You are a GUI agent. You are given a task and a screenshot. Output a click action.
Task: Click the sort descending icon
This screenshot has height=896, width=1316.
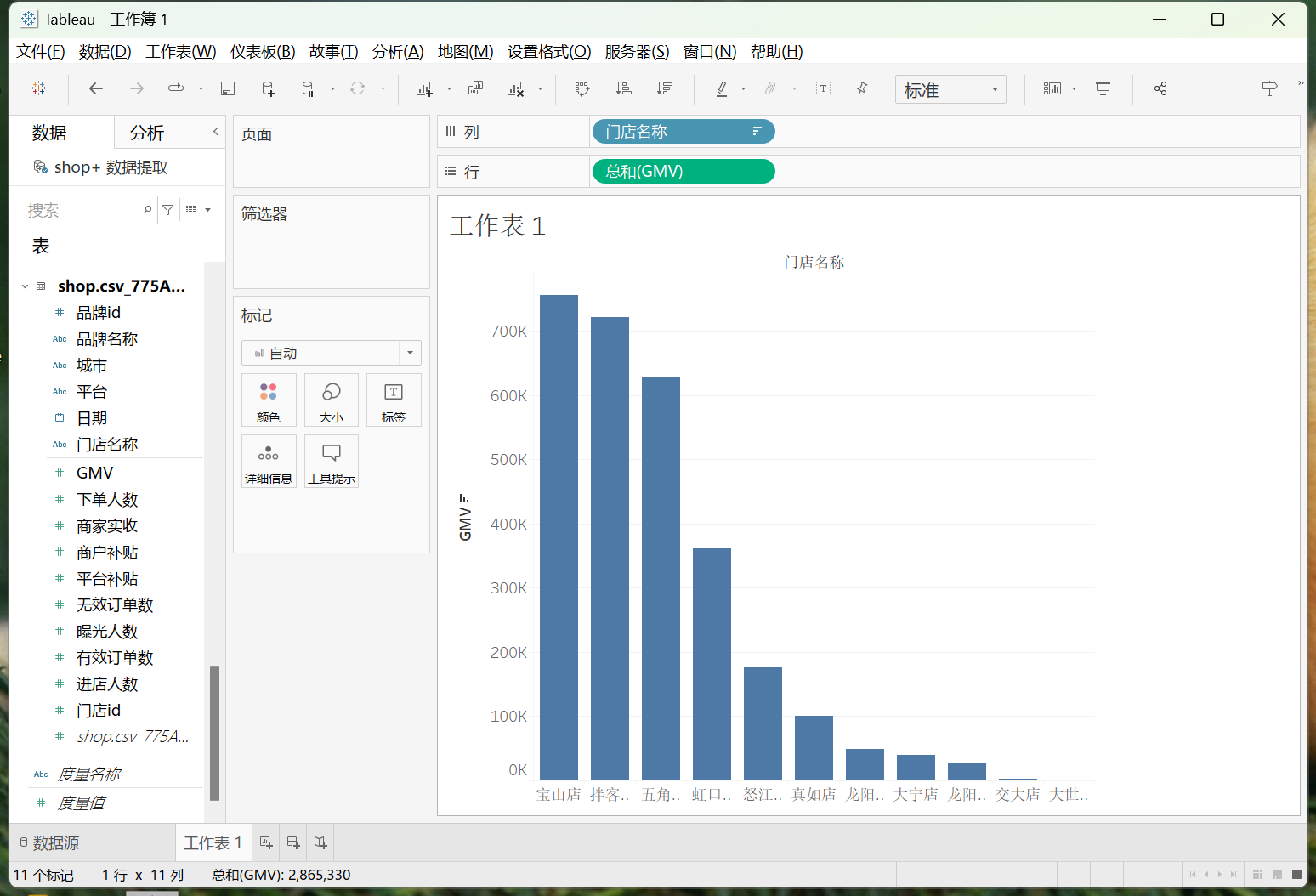[x=664, y=88]
